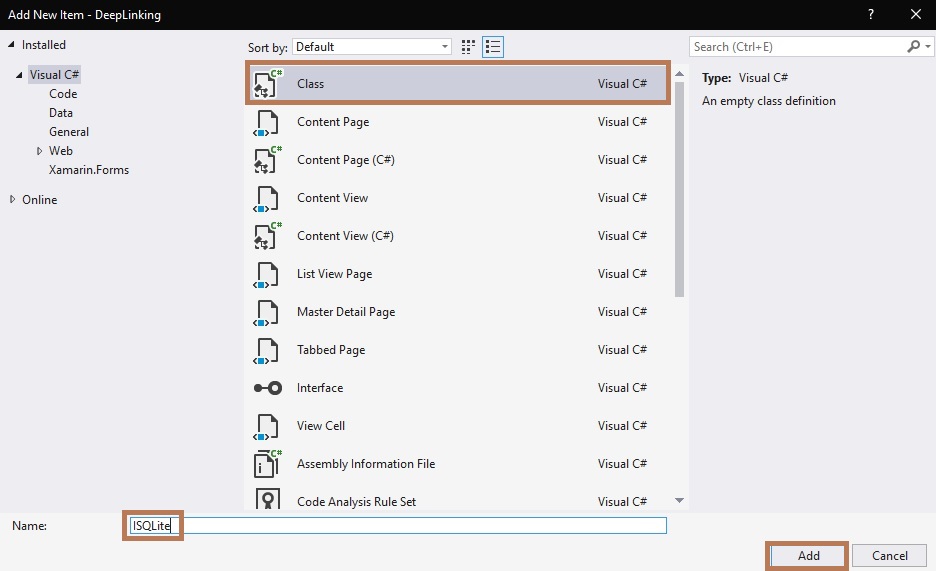Select the "Content Page" template name
The height and width of the screenshot is (571, 936).
[333, 122]
